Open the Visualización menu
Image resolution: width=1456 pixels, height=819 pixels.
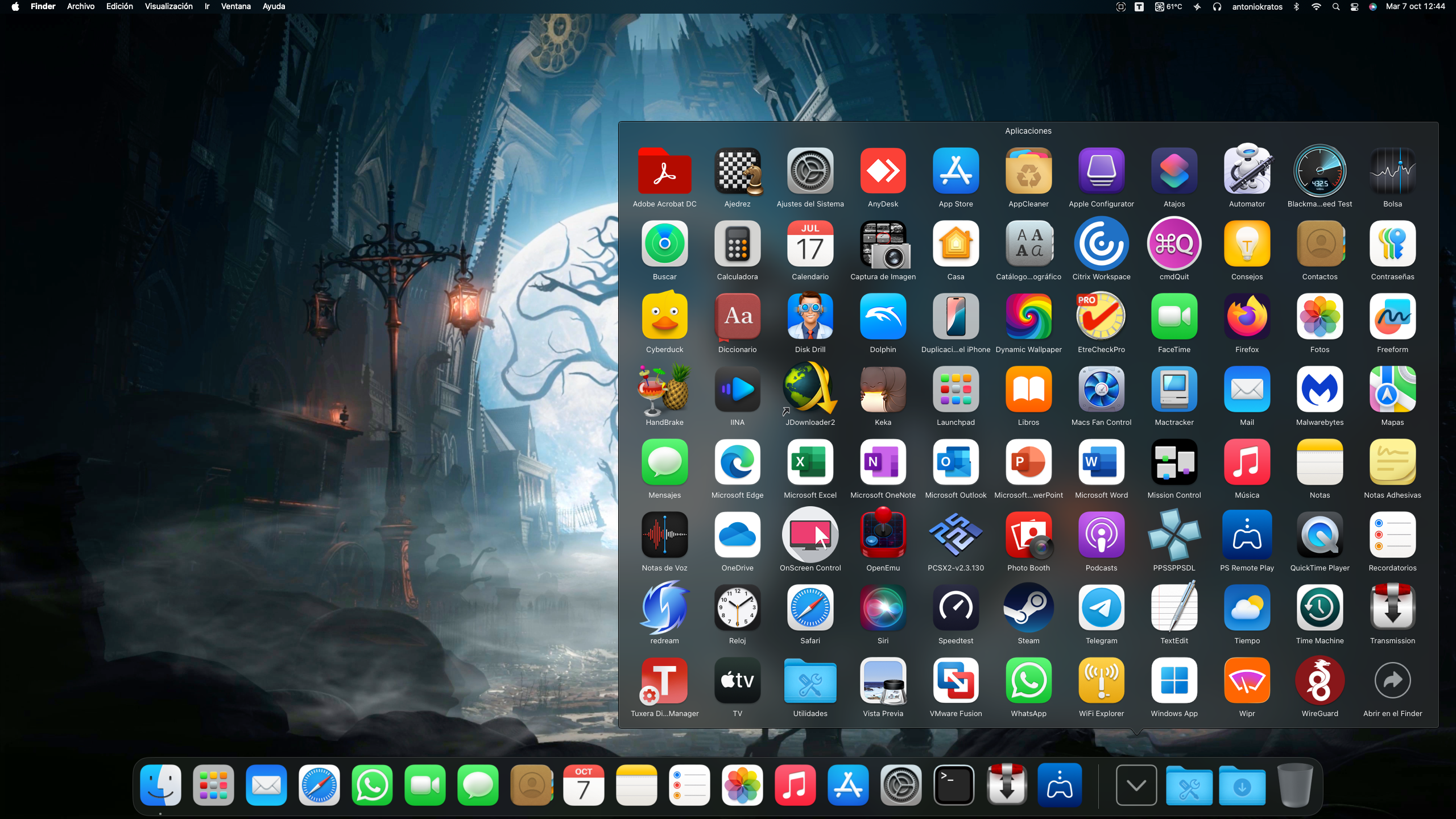(168, 6)
